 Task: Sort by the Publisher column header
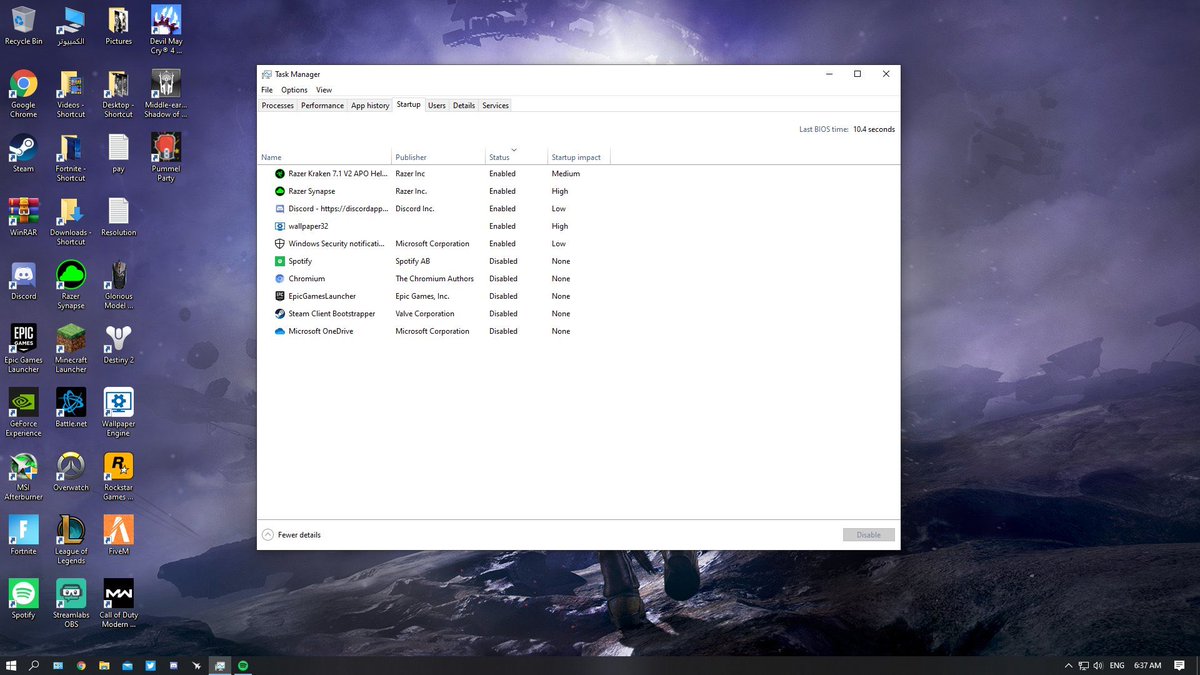tap(438, 157)
